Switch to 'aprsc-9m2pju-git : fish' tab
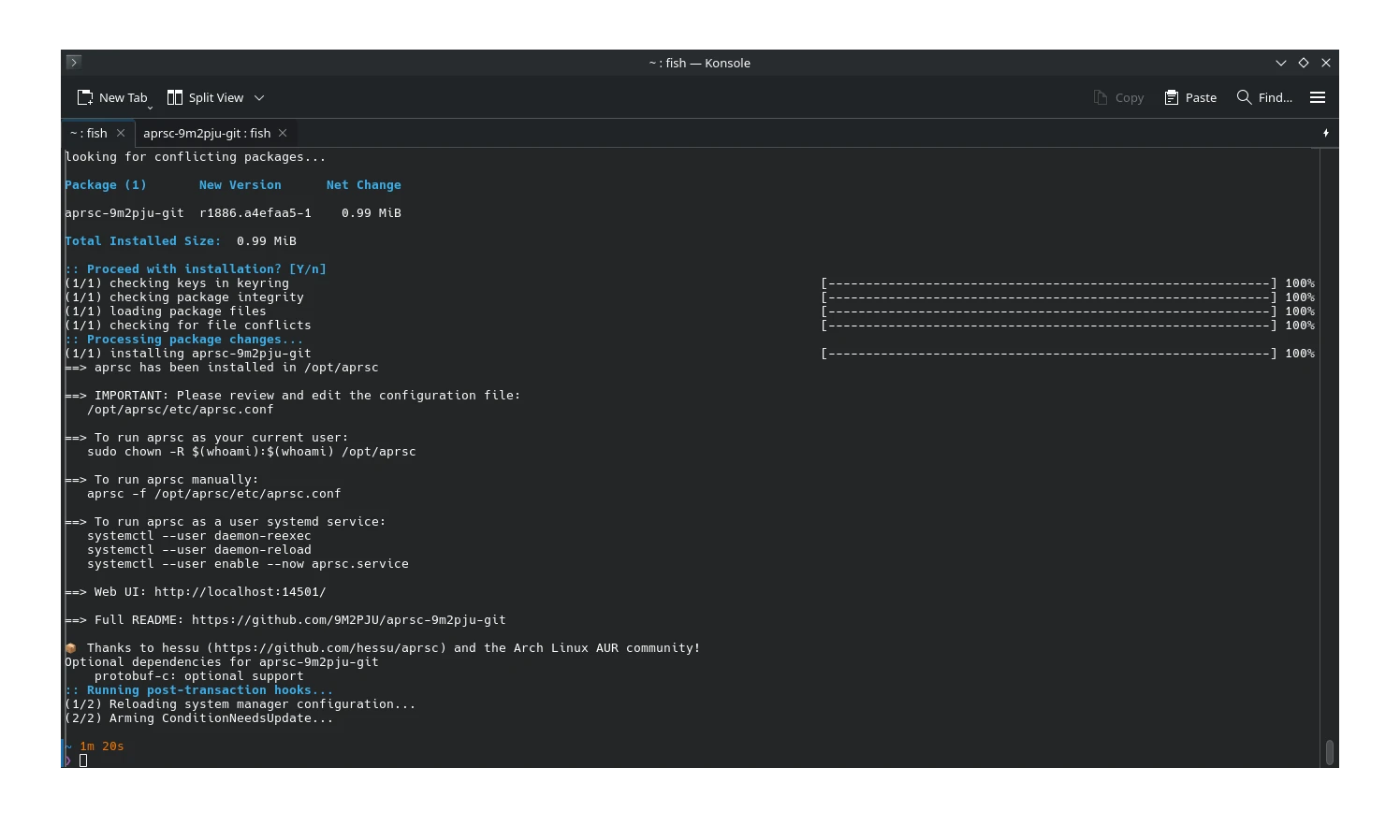Viewport: 1400px width, 840px height. (x=207, y=133)
